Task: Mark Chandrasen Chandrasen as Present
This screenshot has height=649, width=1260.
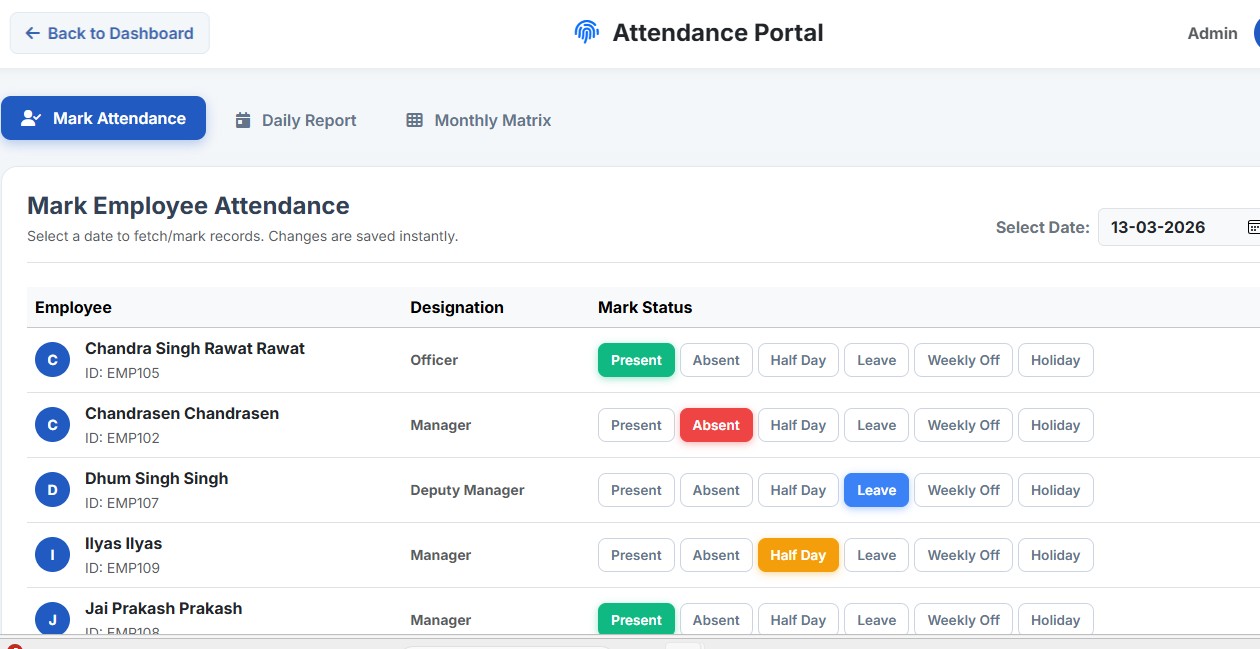Action: 636,424
